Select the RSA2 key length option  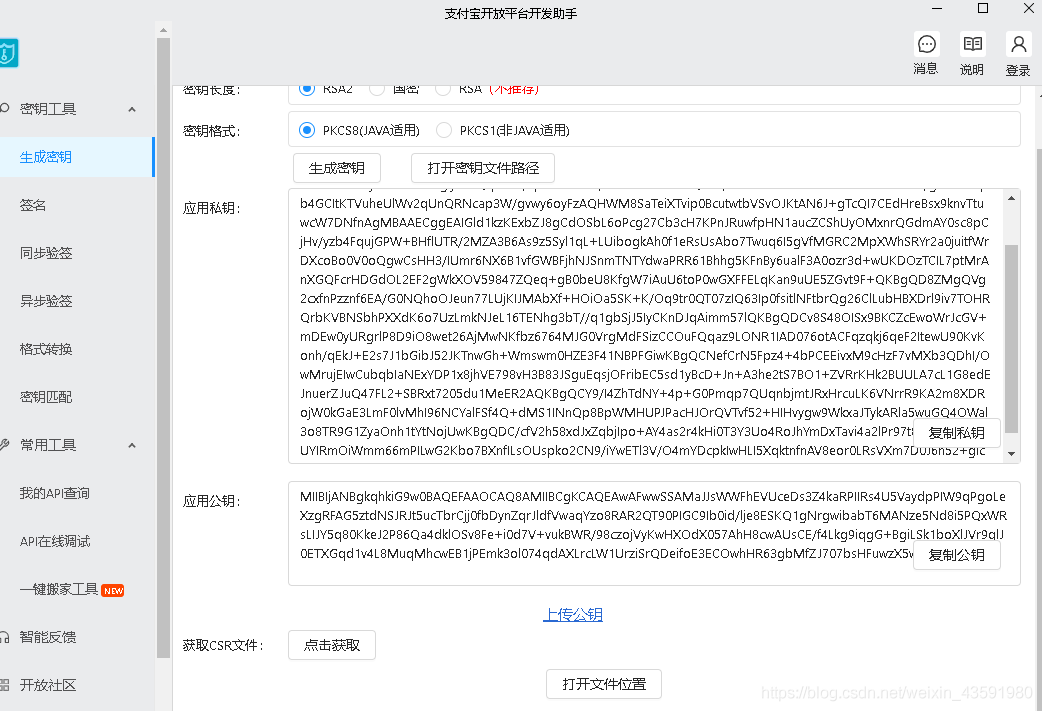(x=307, y=89)
